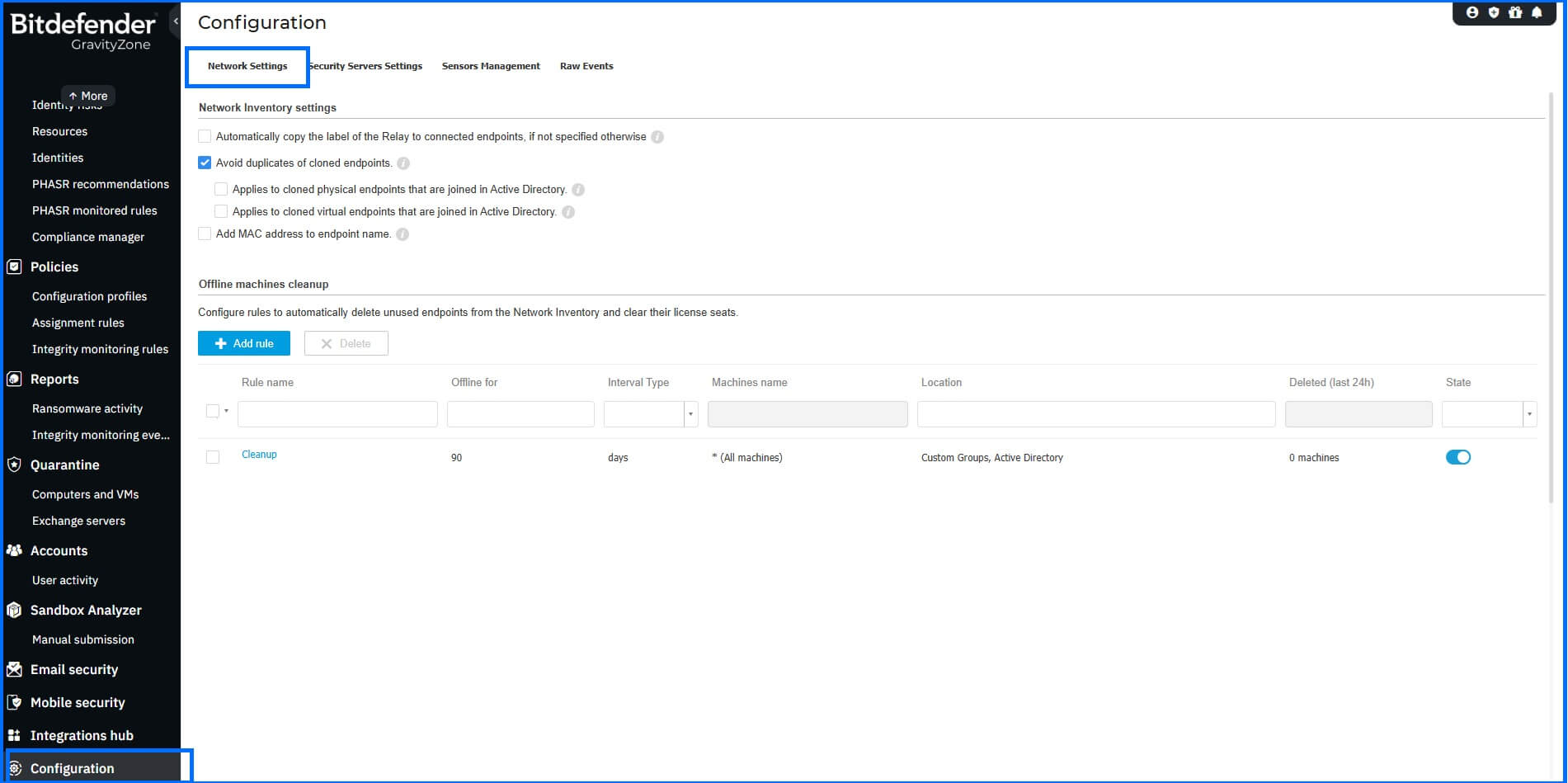This screenshot has height=783, width=1568.
Task: Collapse the sidebar with the chevron arrow
Action: point(175,21)
